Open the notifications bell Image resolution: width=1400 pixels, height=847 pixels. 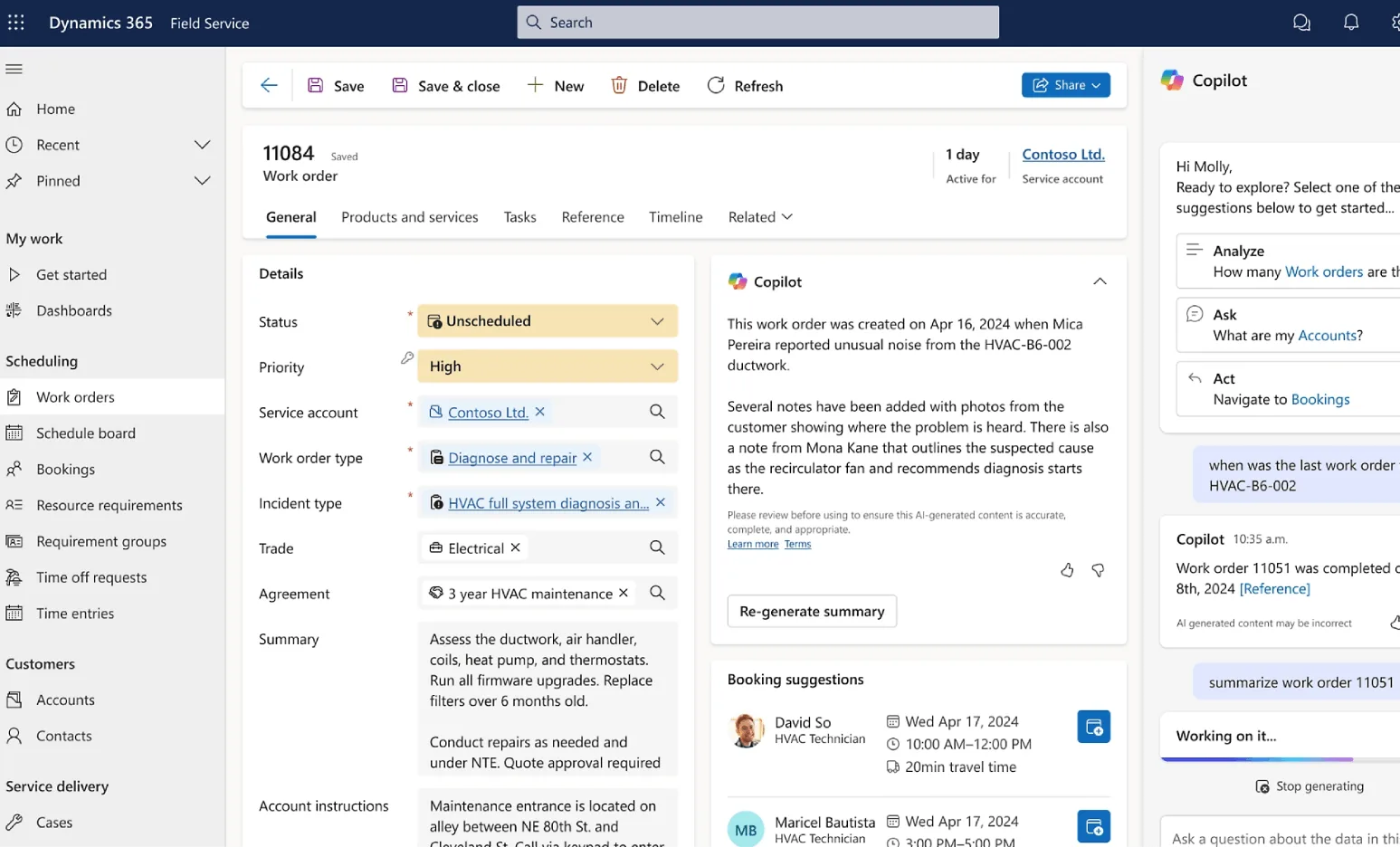1351,23
